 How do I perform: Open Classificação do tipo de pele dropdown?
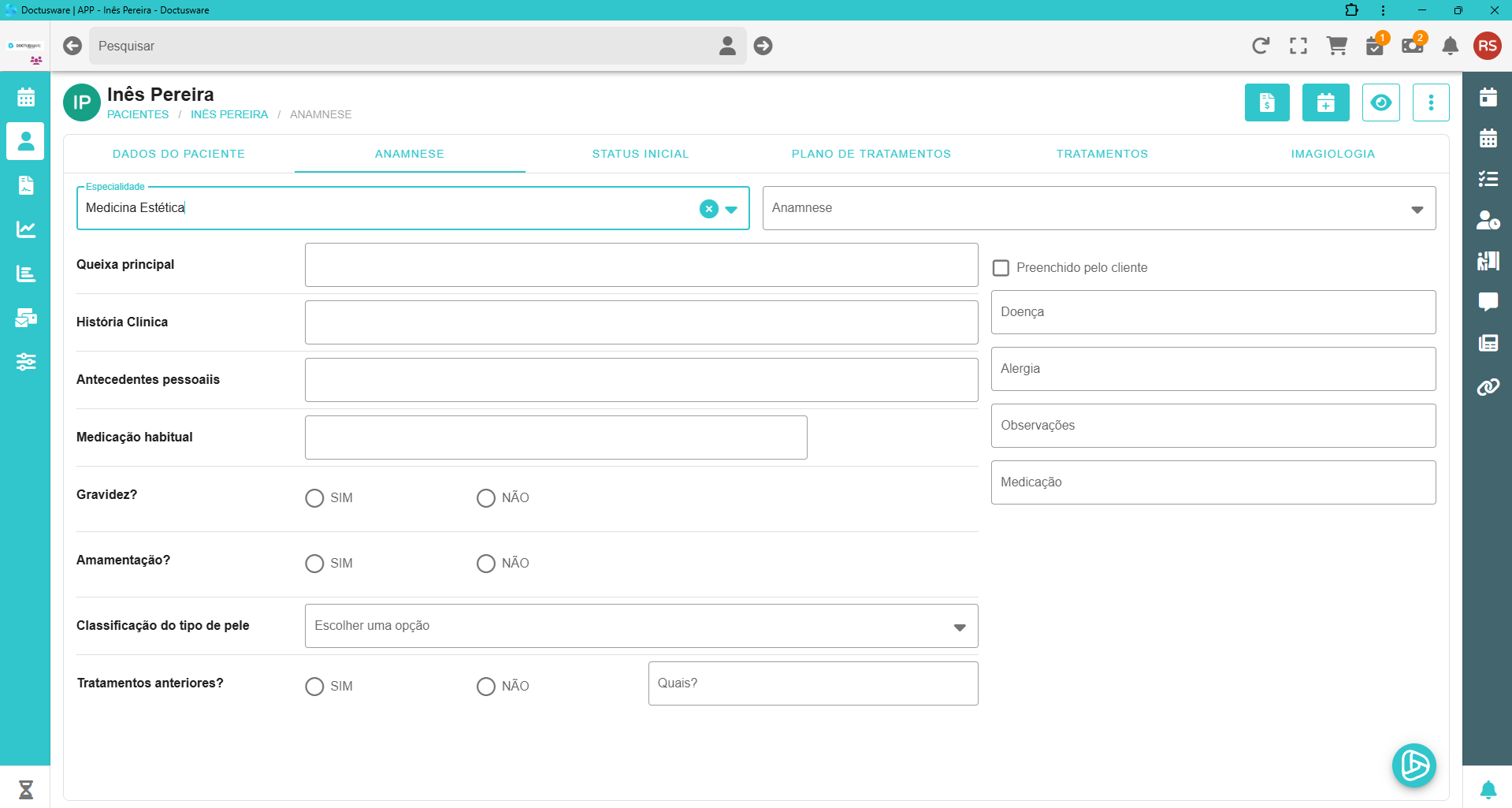pos(959,627)
